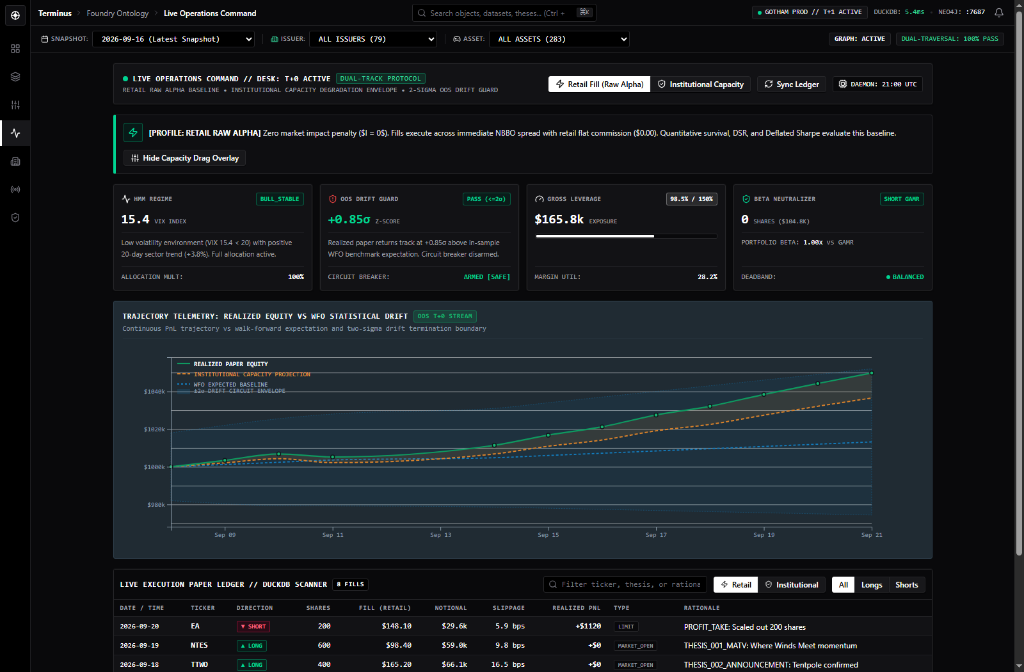The image size is (1024, 672).
Task: Click the OOS Drift Guard shield icon
Action: point(332,199)
